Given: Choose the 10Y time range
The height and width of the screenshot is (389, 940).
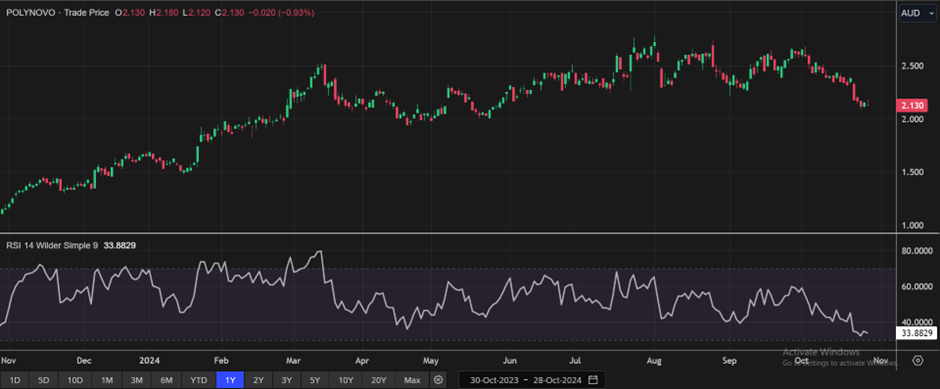Looking at the screenshot, I should click(x=345, y=380).
